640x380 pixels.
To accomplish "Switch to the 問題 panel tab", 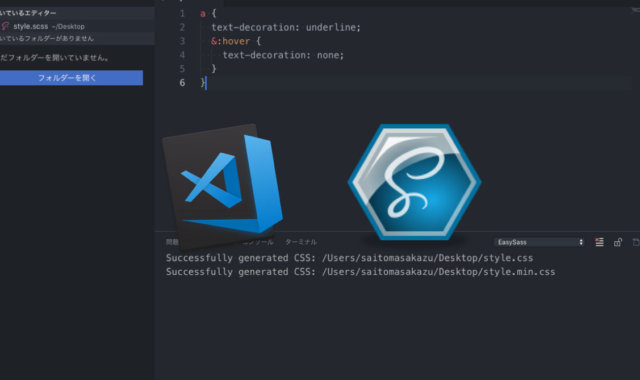I will click(x=172, y=242).
